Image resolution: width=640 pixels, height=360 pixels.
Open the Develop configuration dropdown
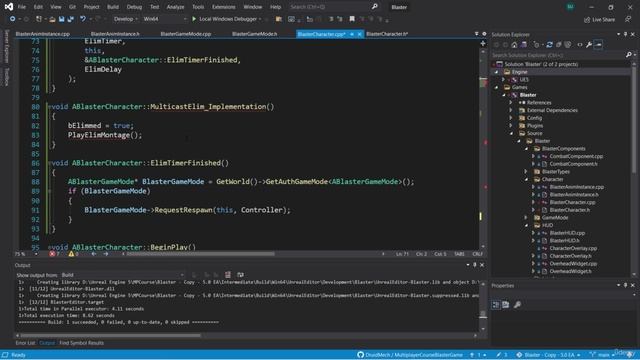click(x=125, y=19)
